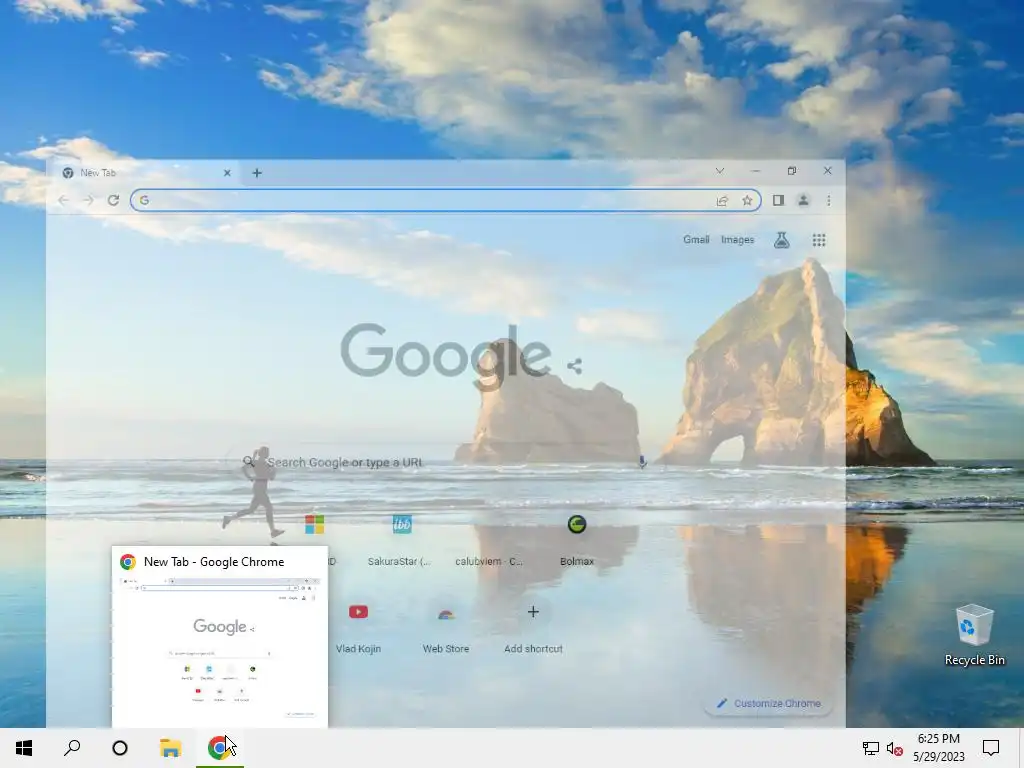Open the network tray icon
Screen dimensions: 1024x768
coord(871,748)
